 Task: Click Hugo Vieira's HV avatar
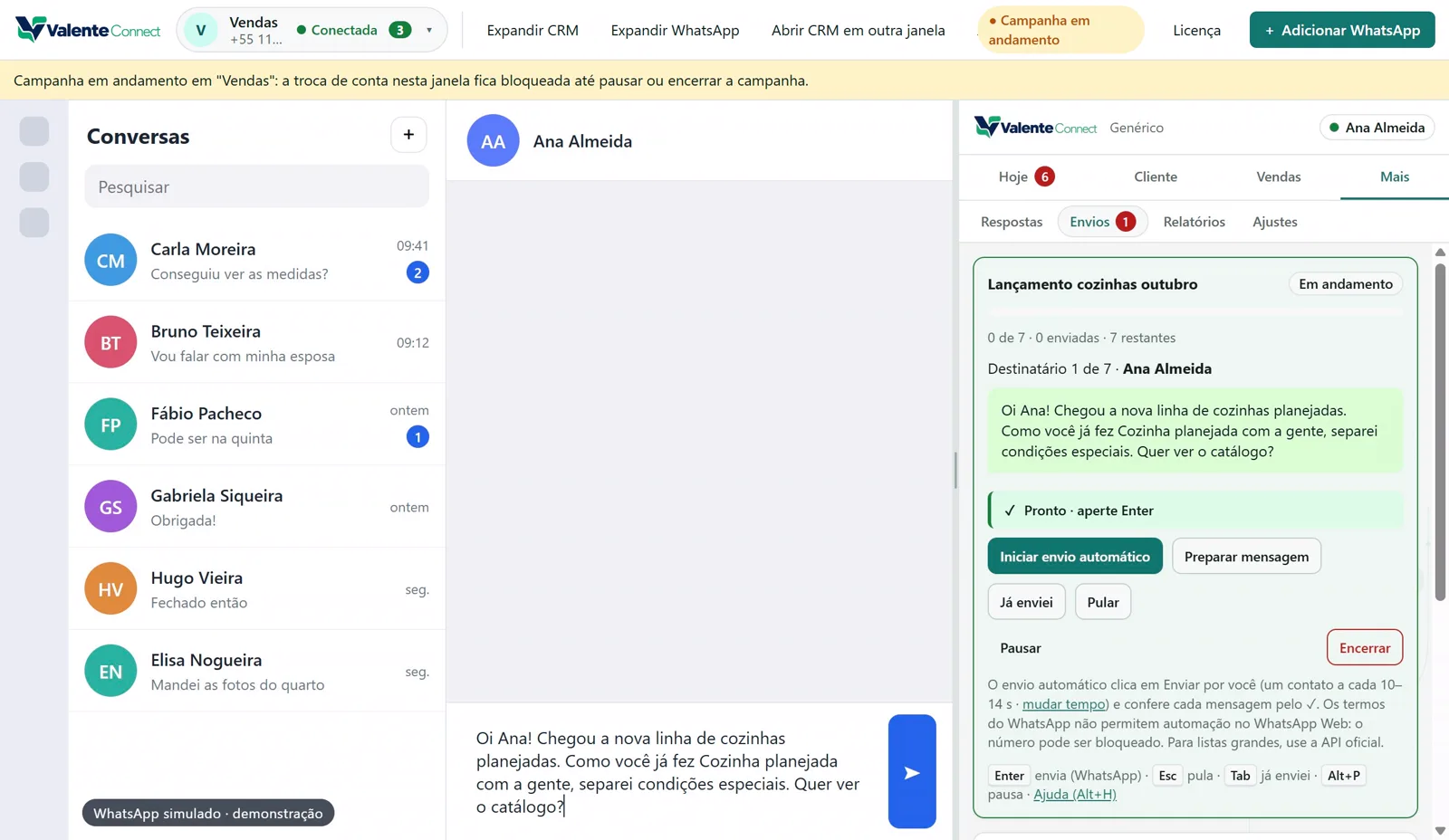pyautogui.click(x=110, y=589)
